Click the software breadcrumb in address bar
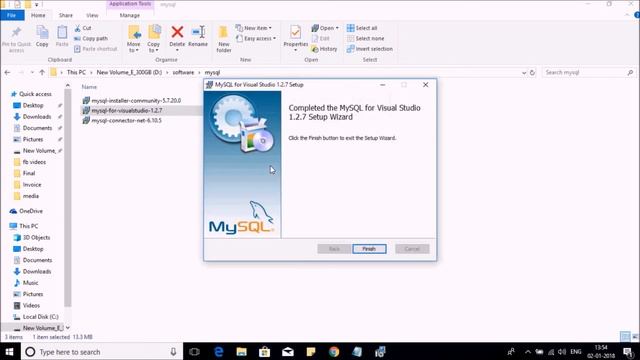 [x=183, y=72]
